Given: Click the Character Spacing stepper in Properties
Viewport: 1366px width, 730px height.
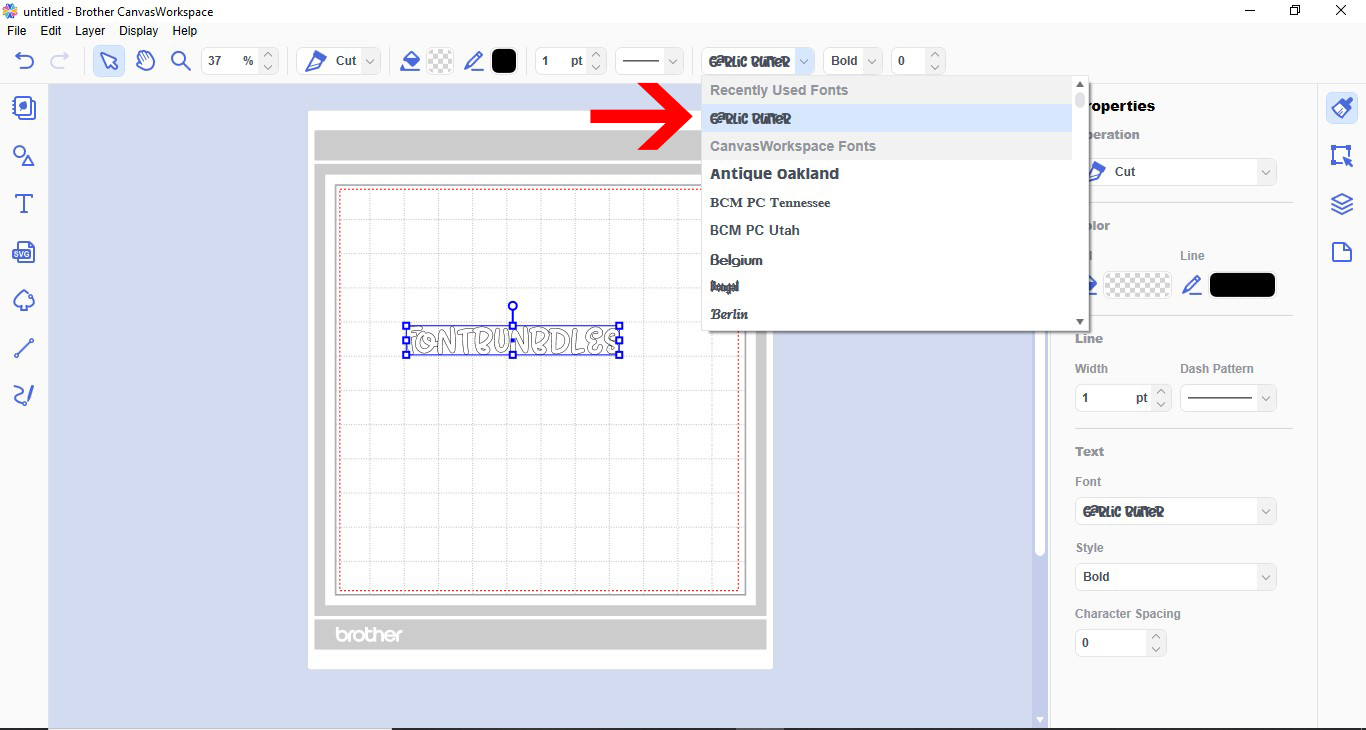Looking at the screenshot, I should [1157, 643].
